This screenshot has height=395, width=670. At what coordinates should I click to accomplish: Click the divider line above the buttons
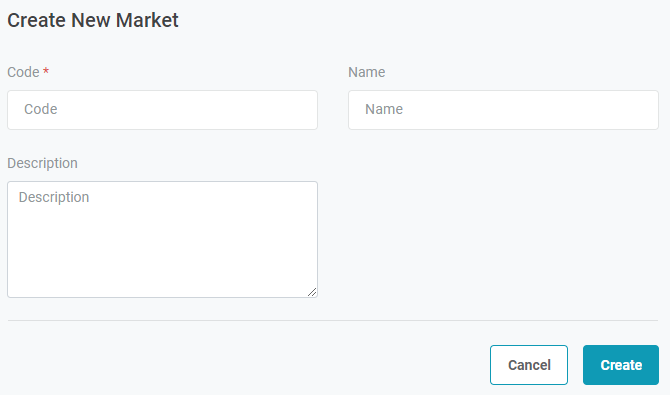333,320
